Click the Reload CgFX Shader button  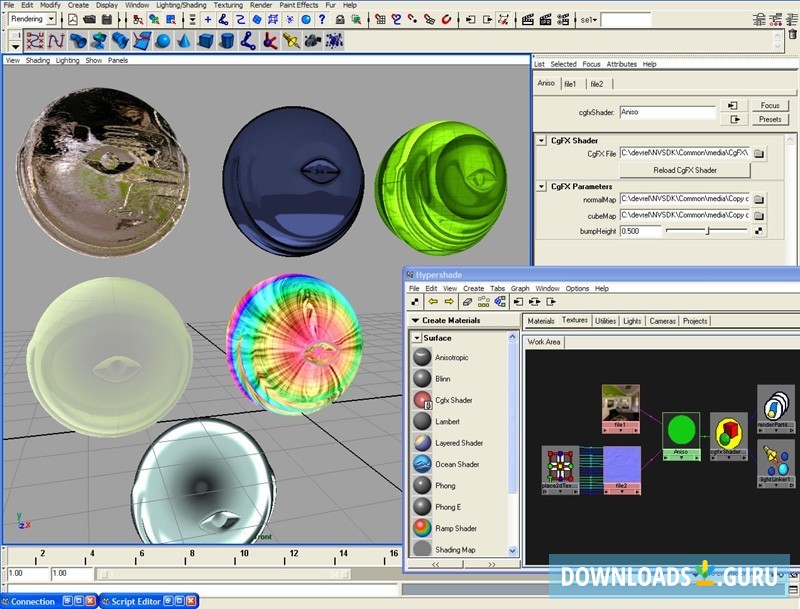point(686,168)
